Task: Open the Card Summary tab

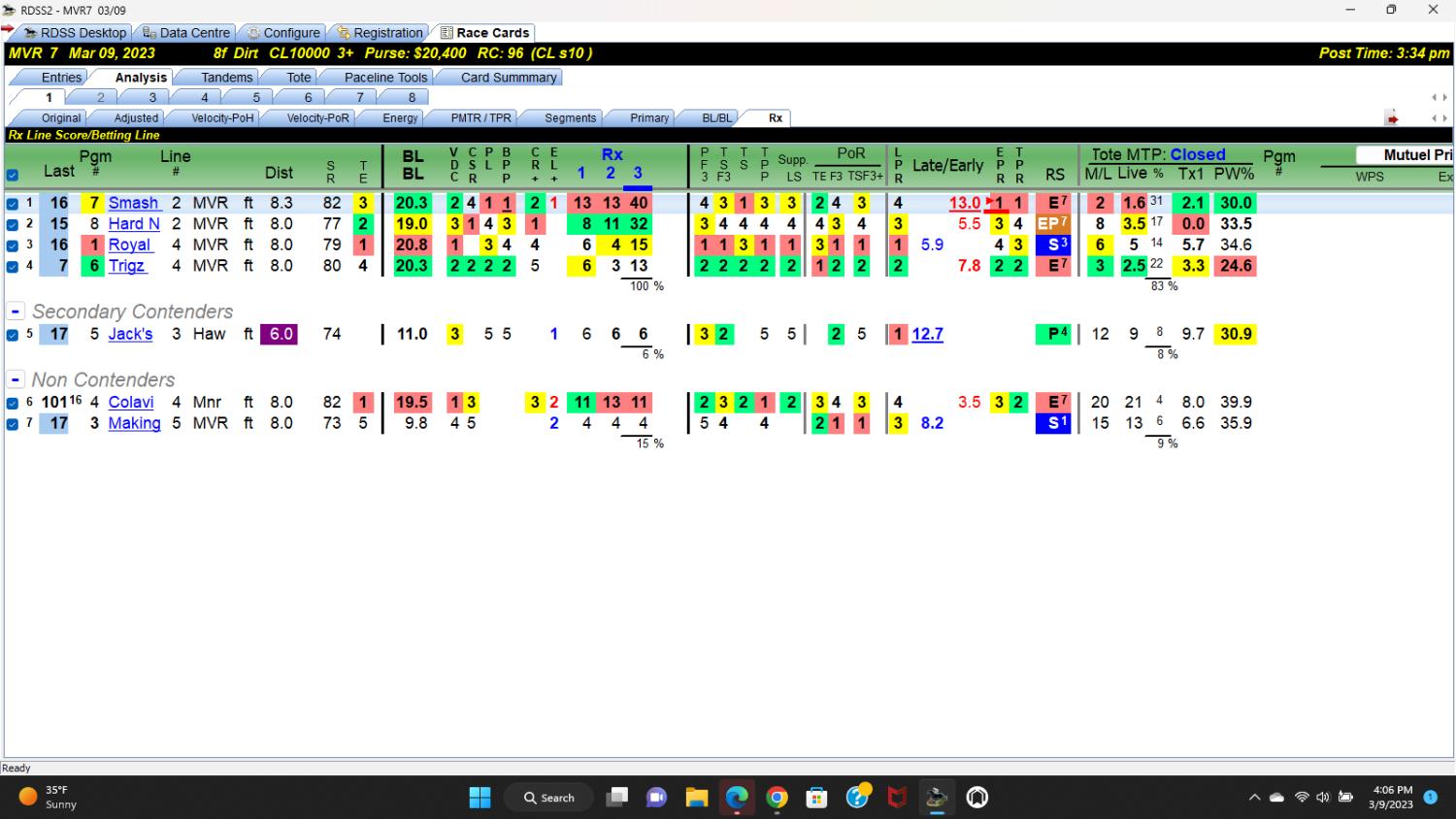Action: [509, 77]
